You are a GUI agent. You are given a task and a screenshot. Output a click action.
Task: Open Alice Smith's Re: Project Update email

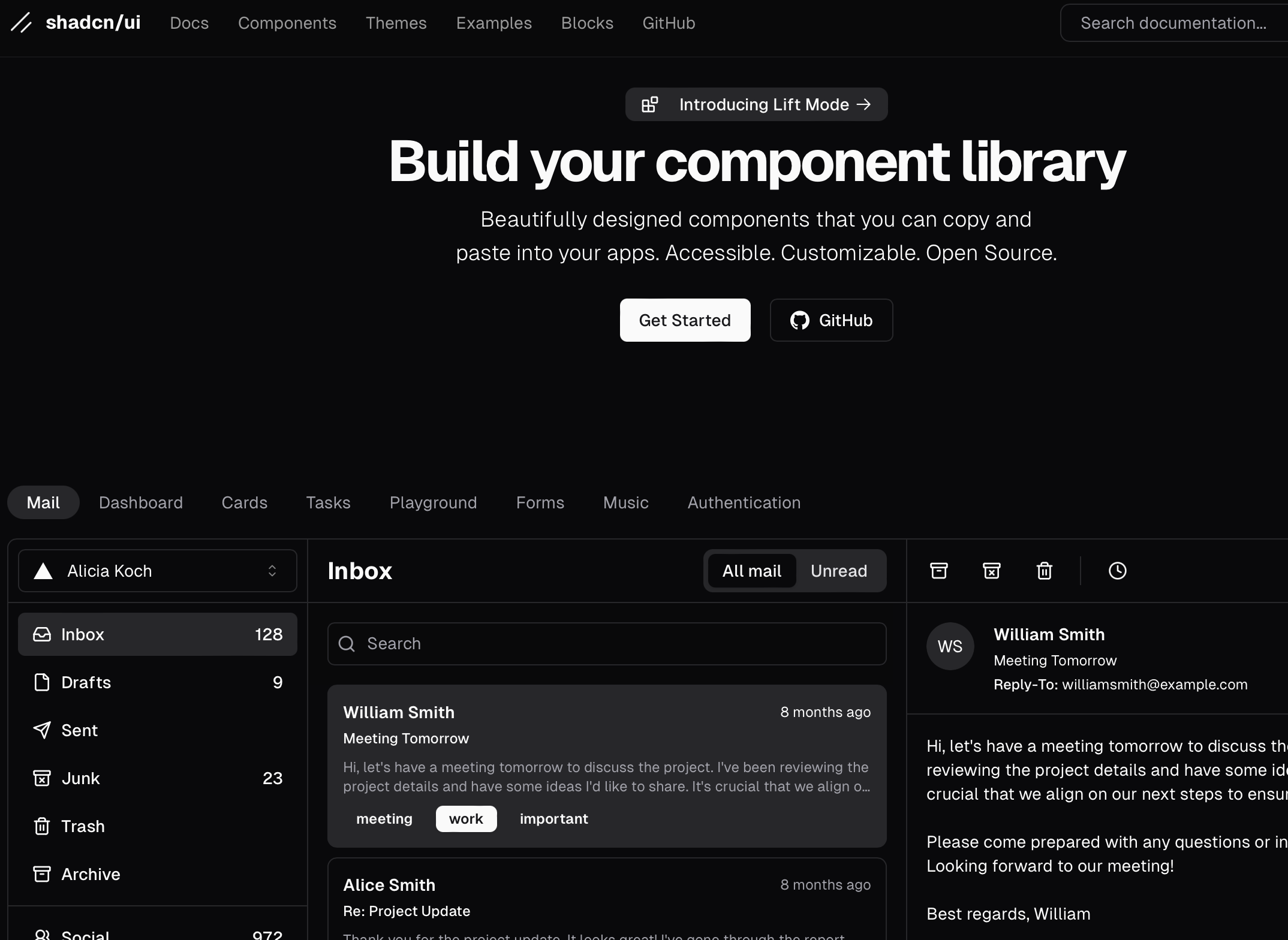606,899
